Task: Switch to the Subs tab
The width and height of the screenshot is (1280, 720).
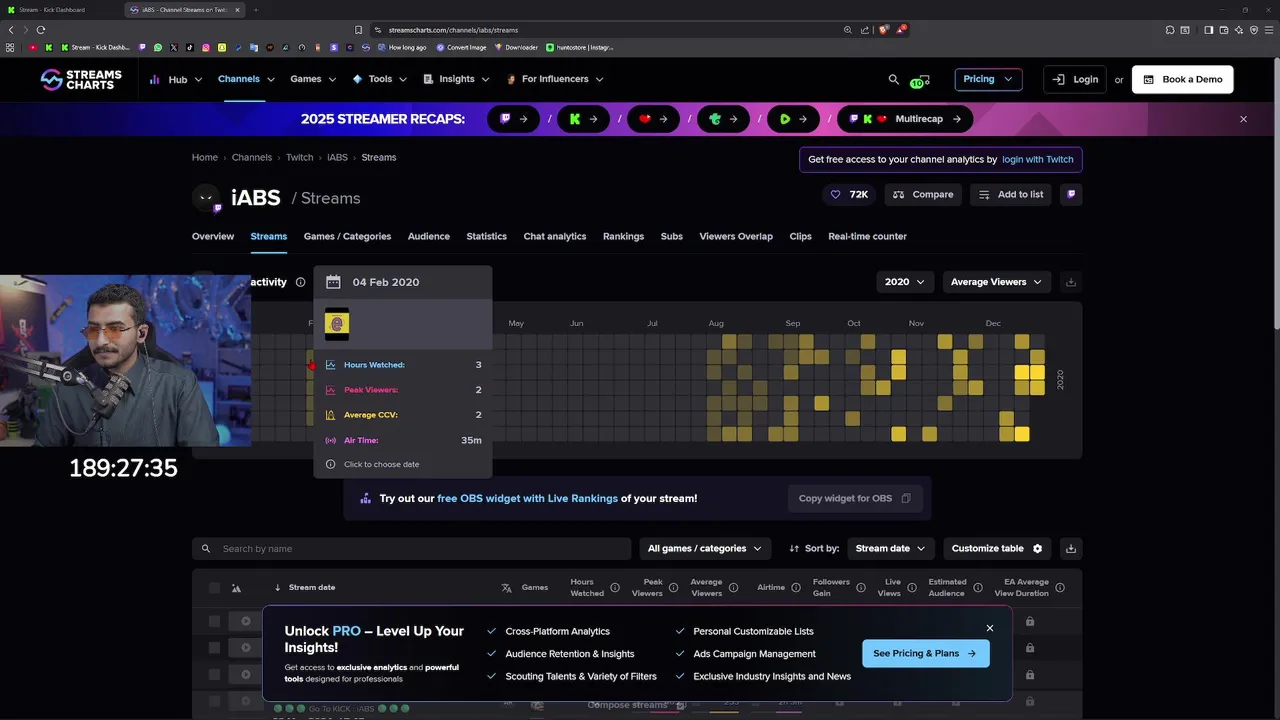Action: point(672,236)
